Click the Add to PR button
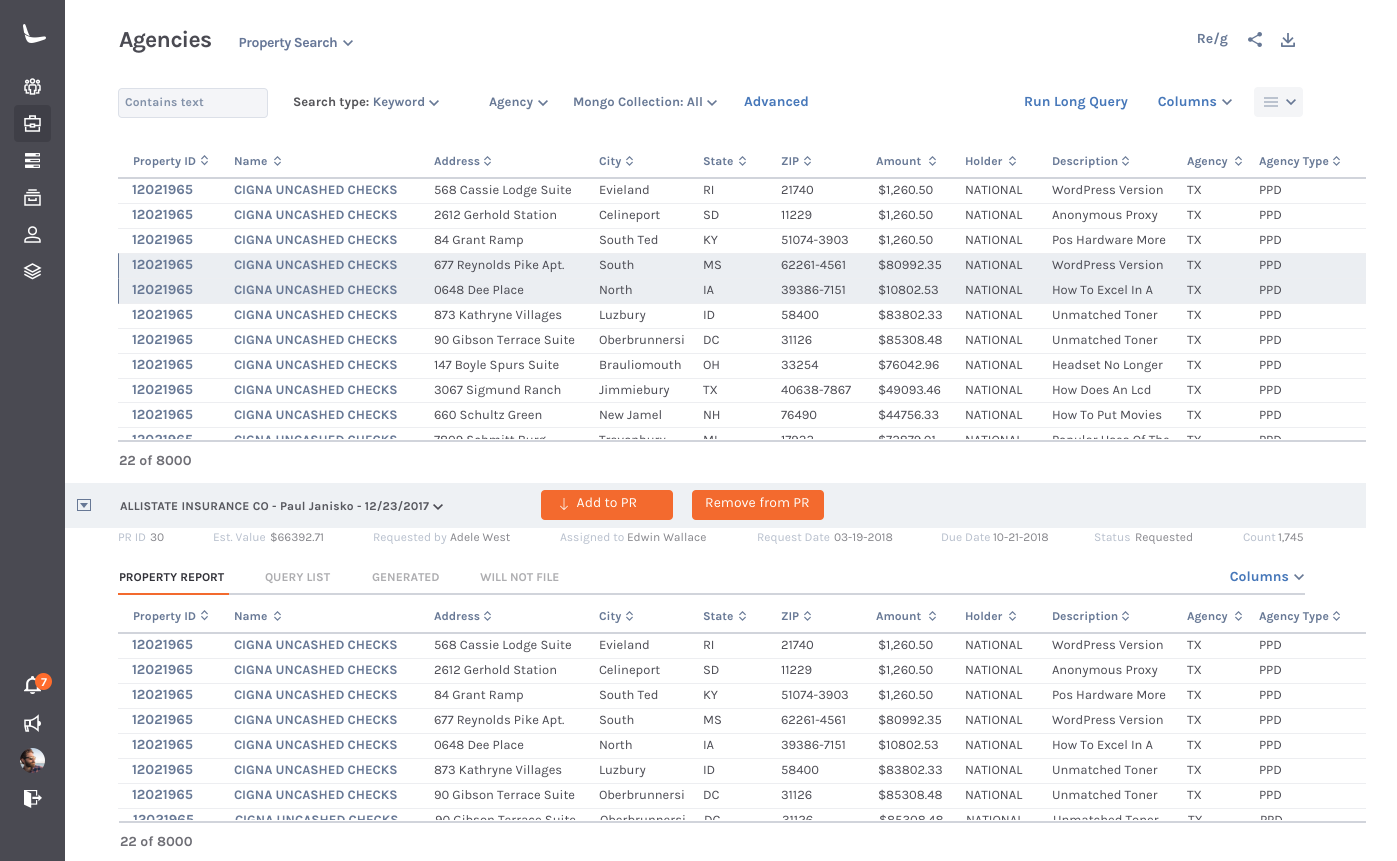This screenshot has height=861, width=1397. 607,504
